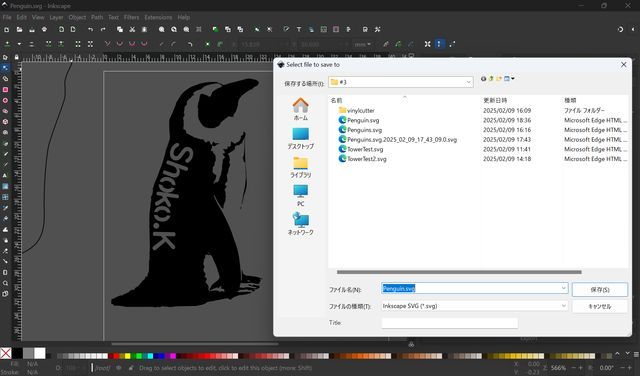This screenshot has width=640, height=376.
Task: Sort by the 更新日時 date column header
Action: click(495, 100)
